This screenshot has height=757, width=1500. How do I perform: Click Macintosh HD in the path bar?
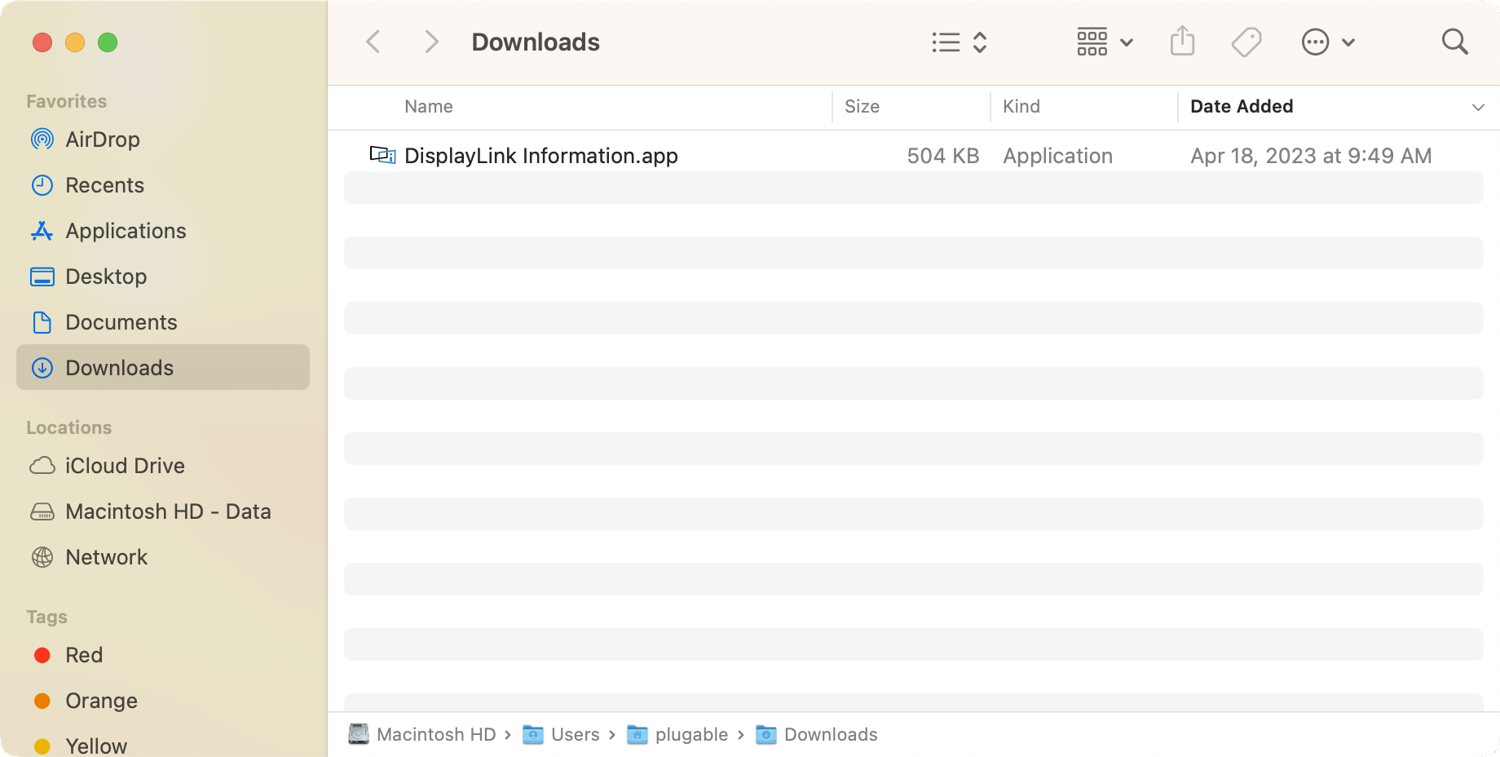tap(435, 735)
